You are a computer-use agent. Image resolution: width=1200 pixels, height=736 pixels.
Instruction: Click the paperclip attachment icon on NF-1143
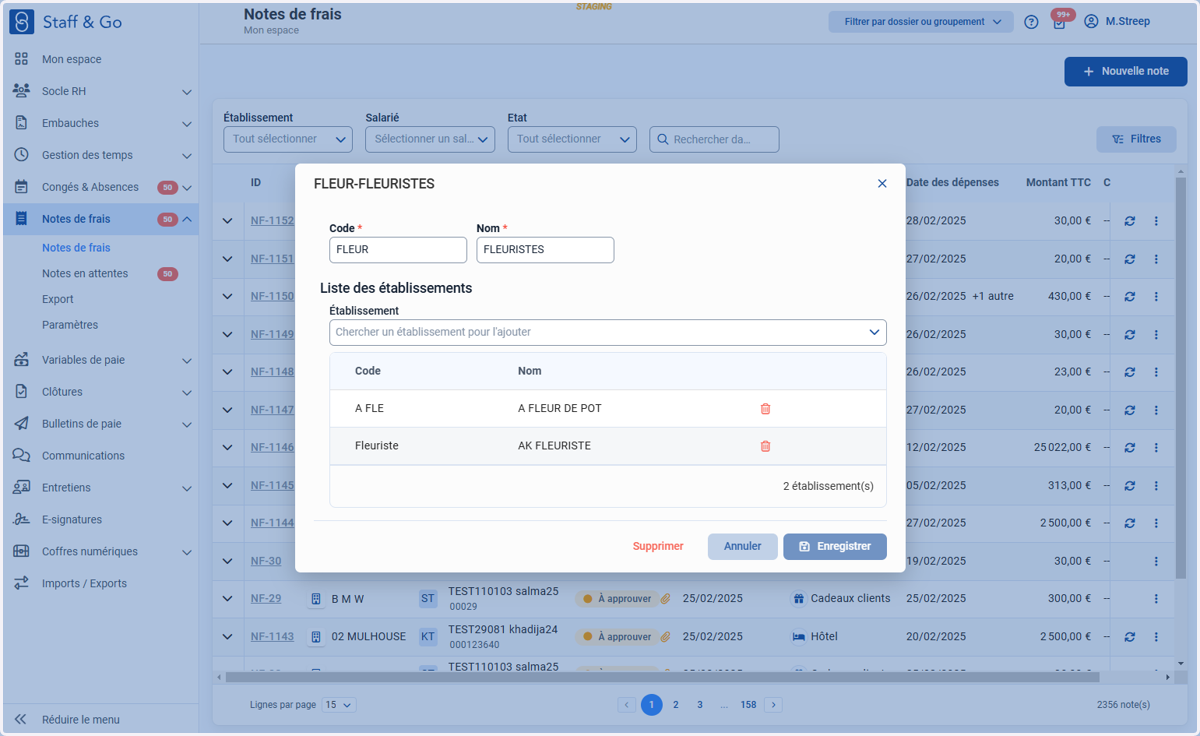tap(665, 637)
